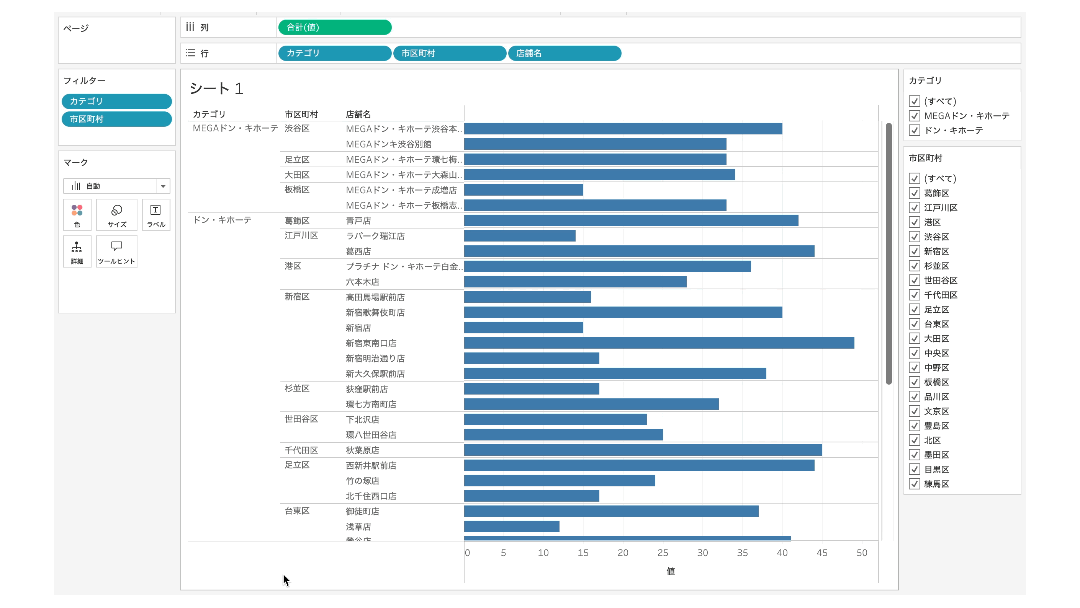
Task: Select the カテゴリ pill on rows shelf
Action: point(335,53)
